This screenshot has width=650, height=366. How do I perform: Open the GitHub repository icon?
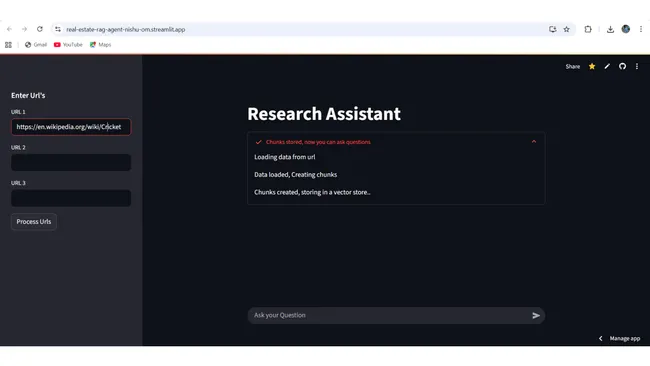(622, 66)
